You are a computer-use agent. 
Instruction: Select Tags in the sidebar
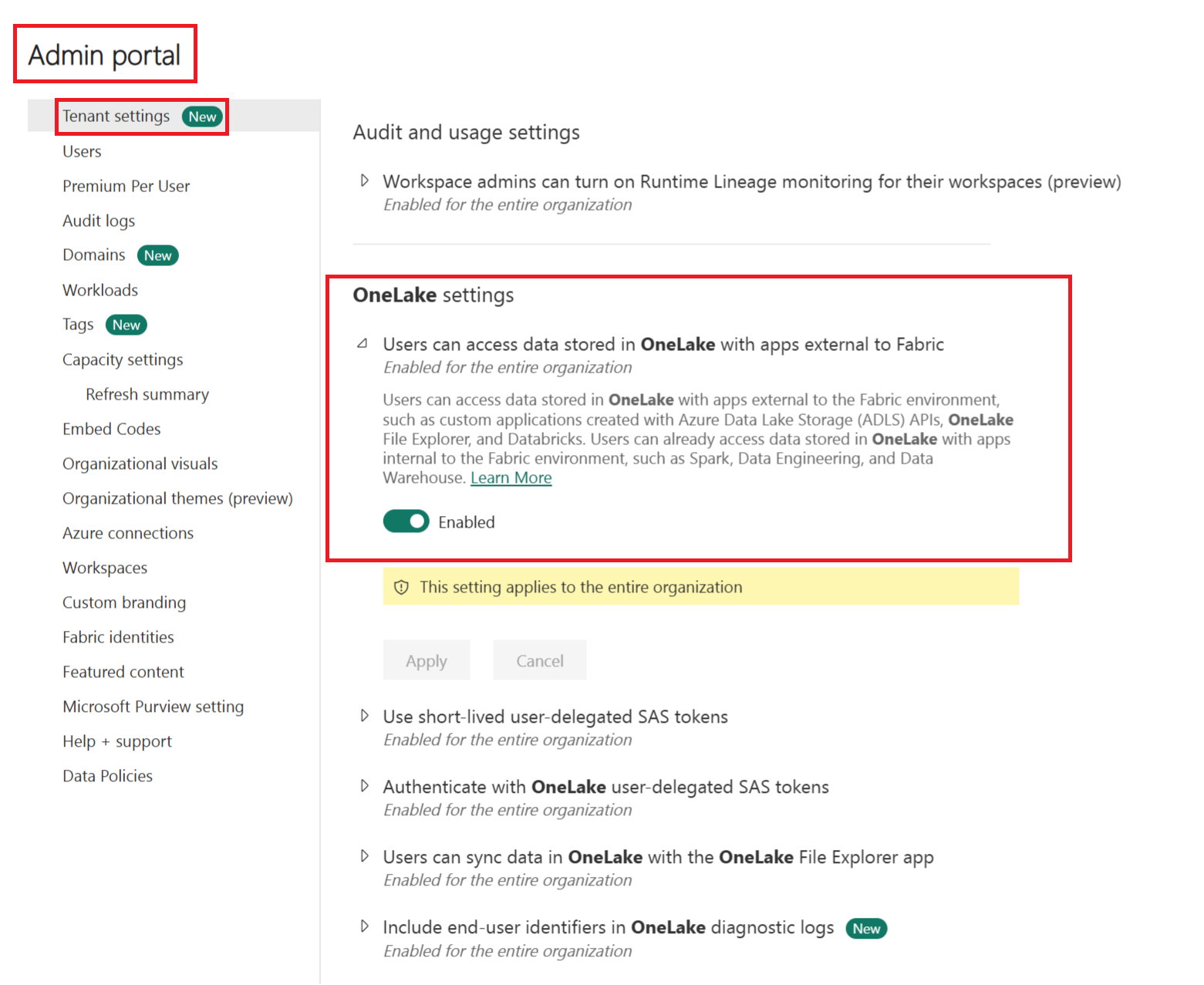click(x=78, y=325)
